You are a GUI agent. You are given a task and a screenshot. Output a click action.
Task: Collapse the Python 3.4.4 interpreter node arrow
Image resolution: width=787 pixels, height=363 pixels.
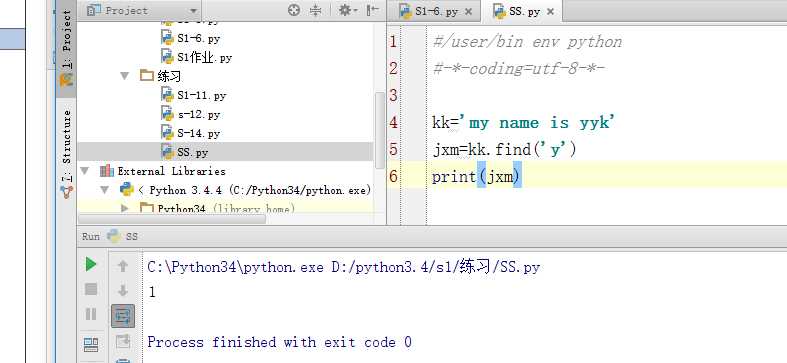point(104,190)
